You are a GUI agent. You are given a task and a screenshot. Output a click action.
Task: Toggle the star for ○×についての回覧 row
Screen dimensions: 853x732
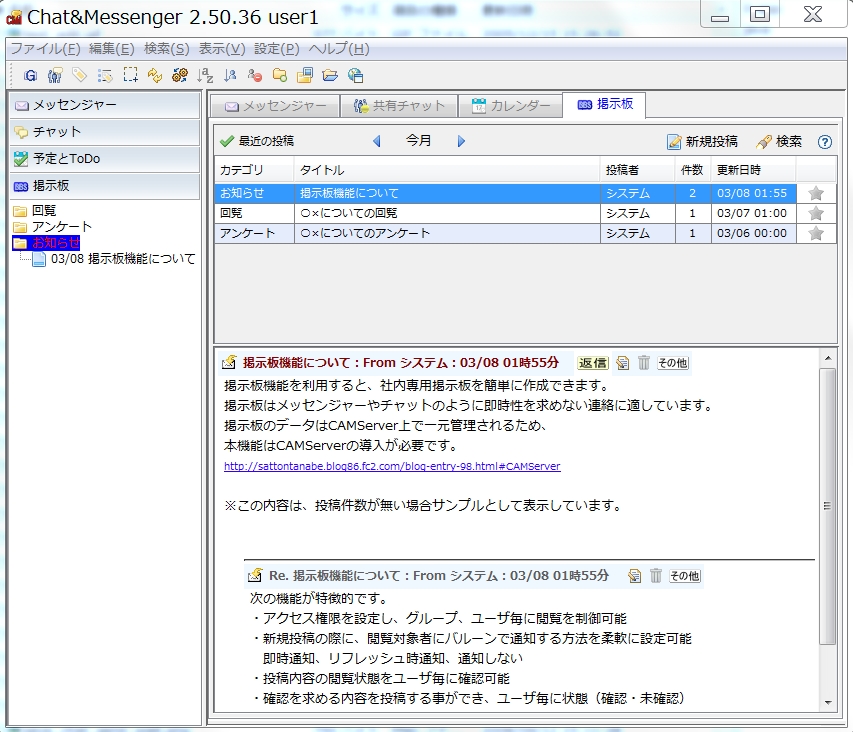[x=815, y=213]
